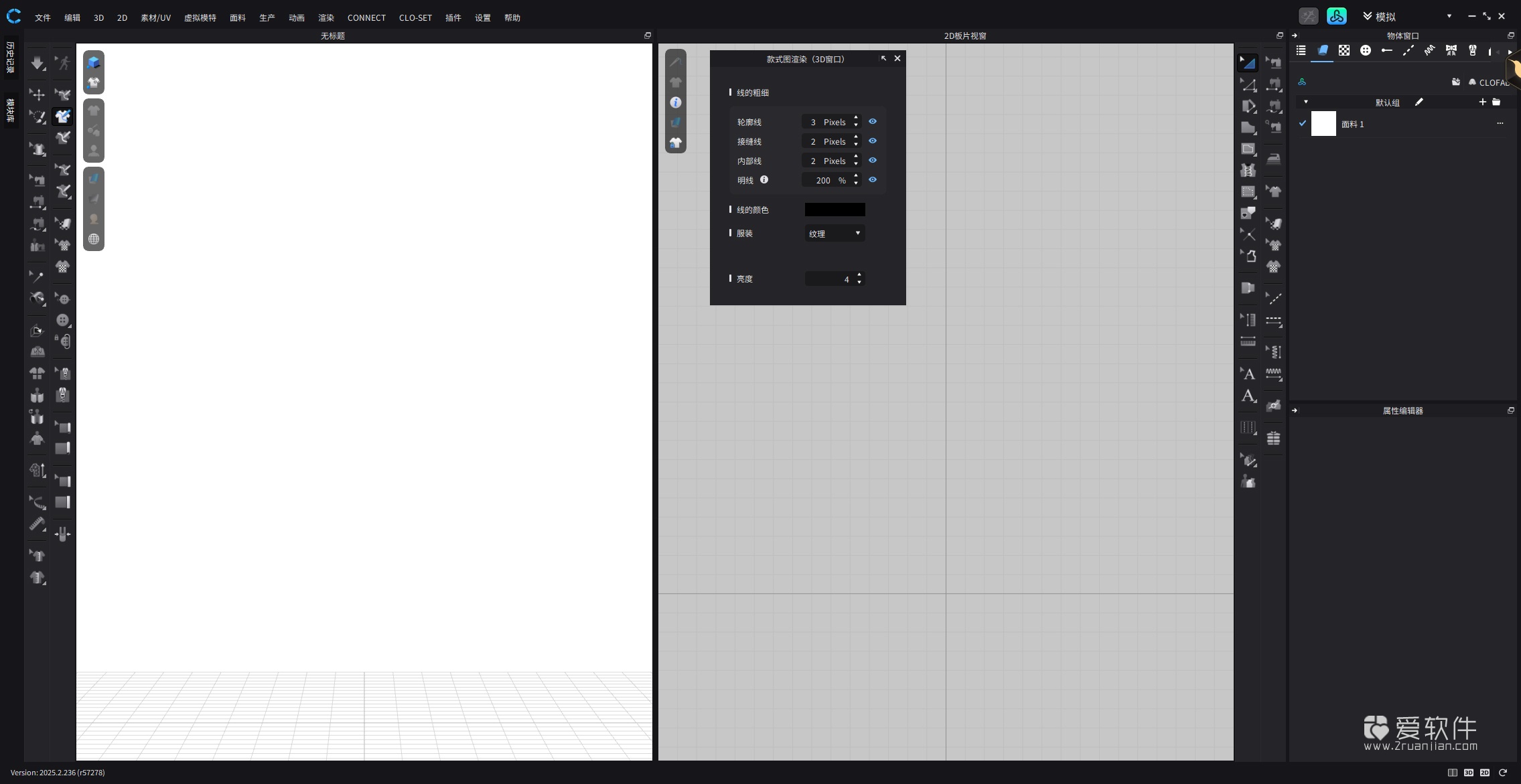Open the 服装 纹理 dropdown

pos(834,234)
